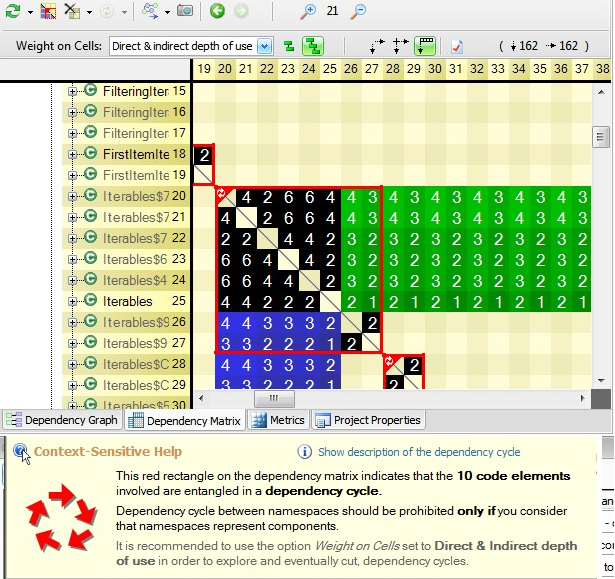Click Show description of the dependency cycle link
The width and height of the screenshot is (615, 579).
point(419,452)
